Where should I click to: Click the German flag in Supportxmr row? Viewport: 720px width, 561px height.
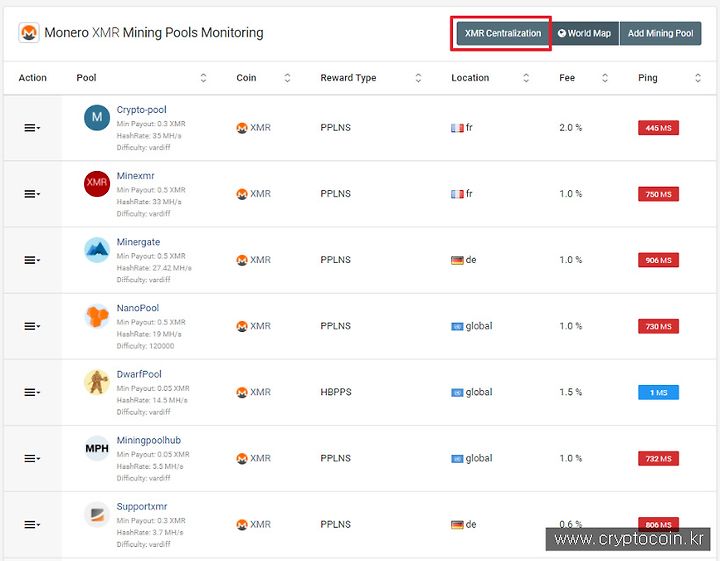[457, 525]
